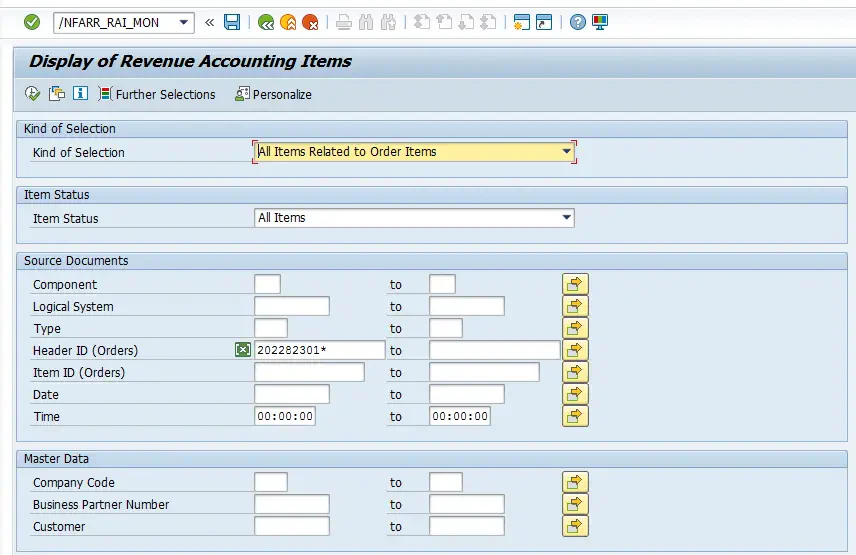The height and width of the screenshot is (555, 856).
Task: Click the Type from field
Action: click(x=271, y=328)
